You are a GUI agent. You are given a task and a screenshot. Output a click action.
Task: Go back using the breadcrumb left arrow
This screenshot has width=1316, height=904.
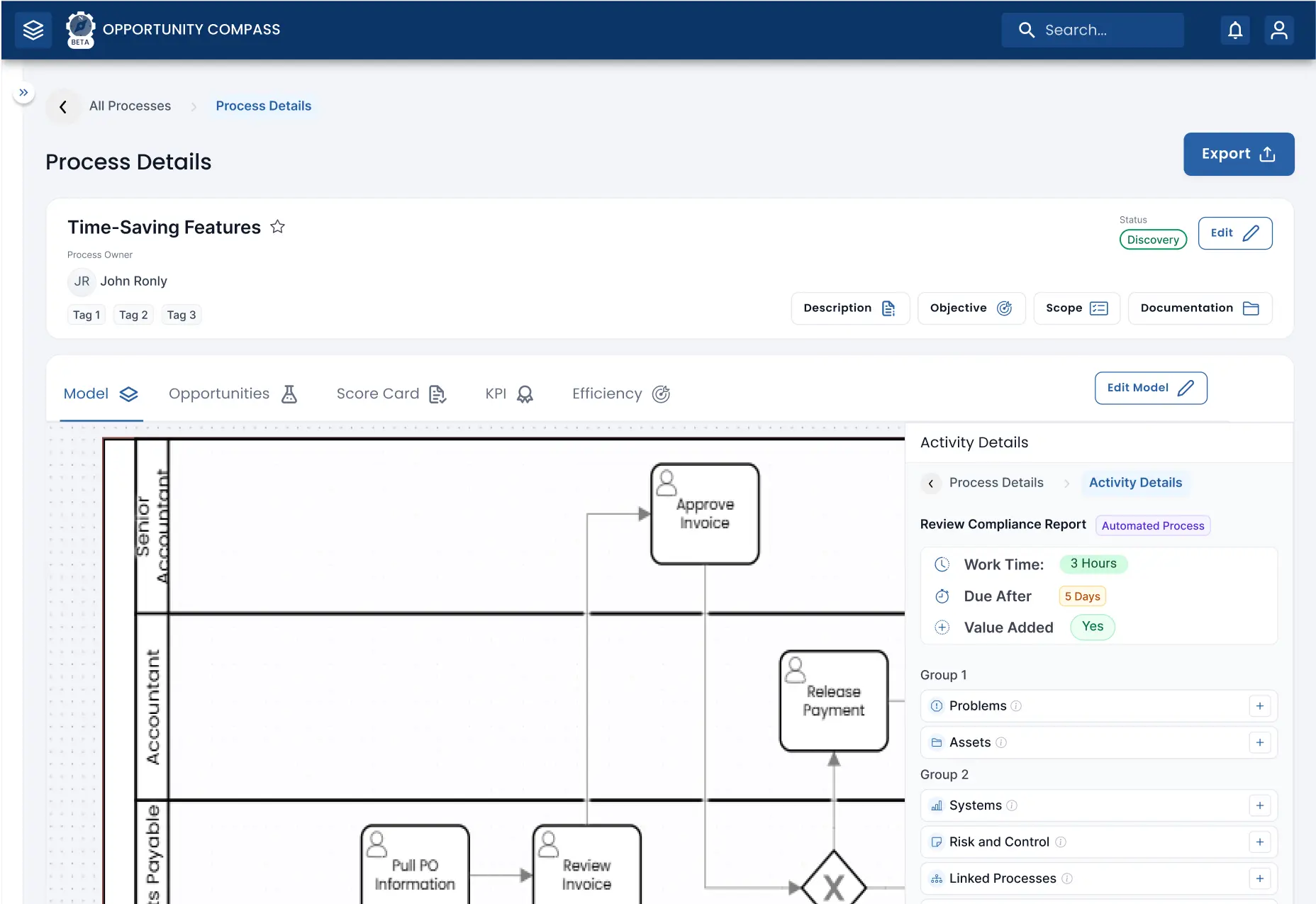pos(63,106)
